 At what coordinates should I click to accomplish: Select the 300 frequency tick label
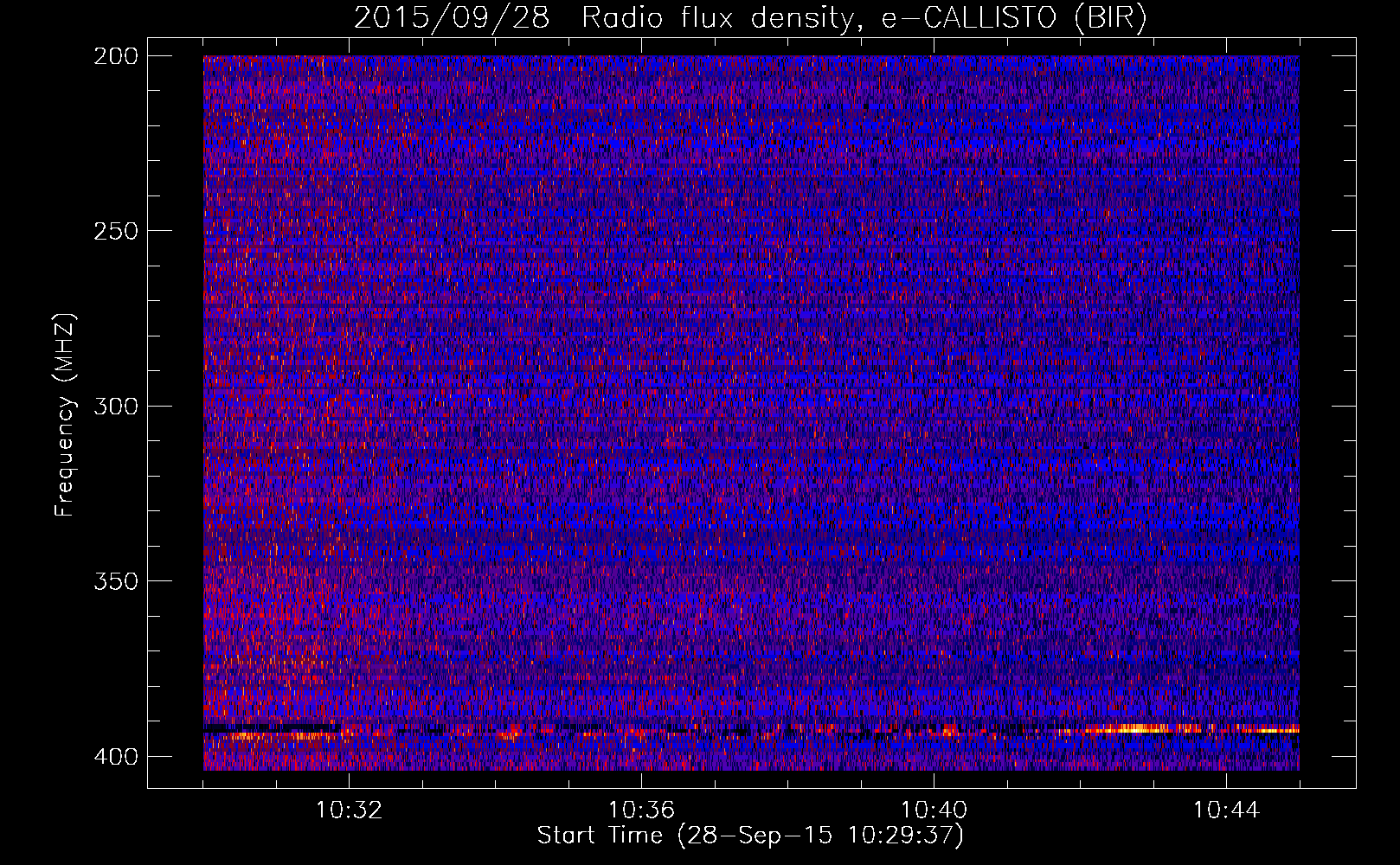click(x=116, y=406)
